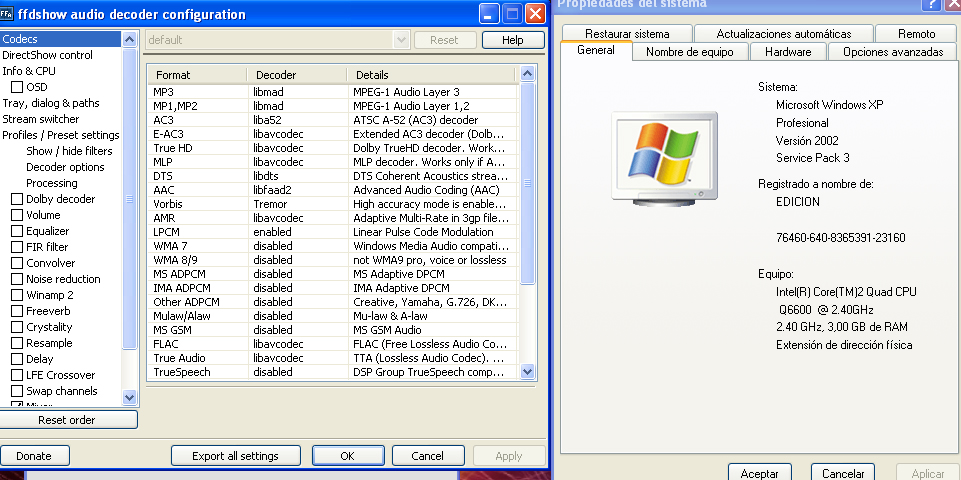The image size is (961, 480).
Task: Click Cancel in the ffdshow dialog
Action: tap(427, 455)
